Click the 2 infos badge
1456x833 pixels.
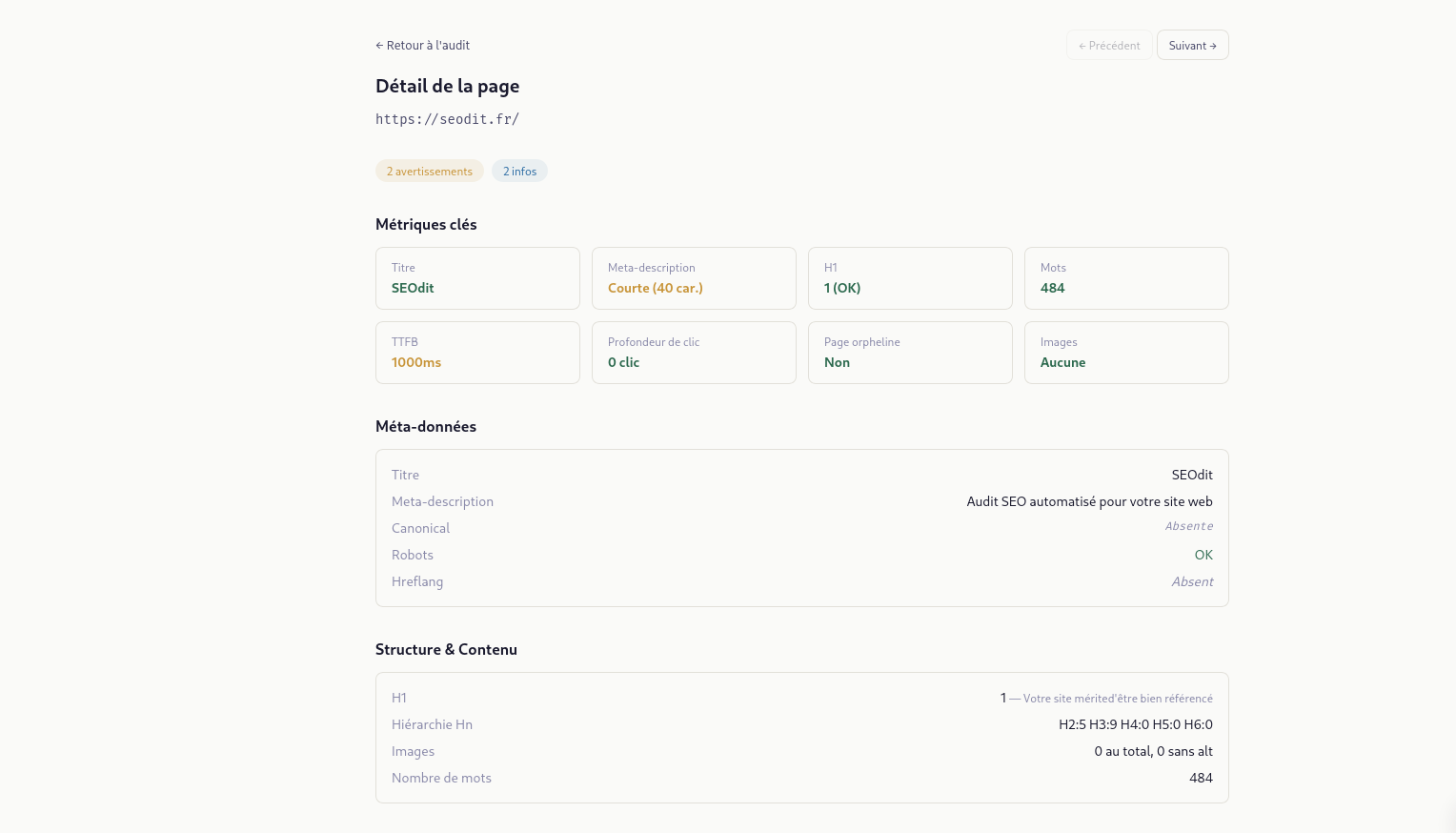coord(519,172)
